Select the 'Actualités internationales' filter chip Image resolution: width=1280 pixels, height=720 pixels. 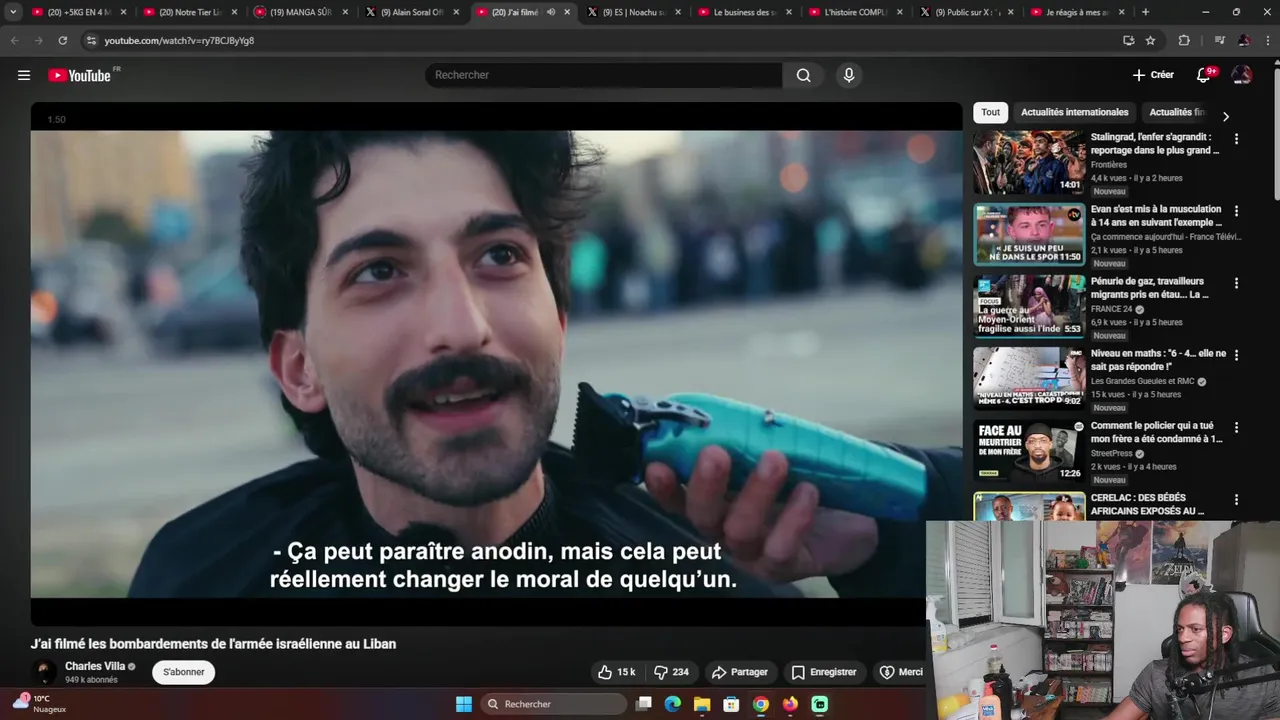(x=1074, y=112)
